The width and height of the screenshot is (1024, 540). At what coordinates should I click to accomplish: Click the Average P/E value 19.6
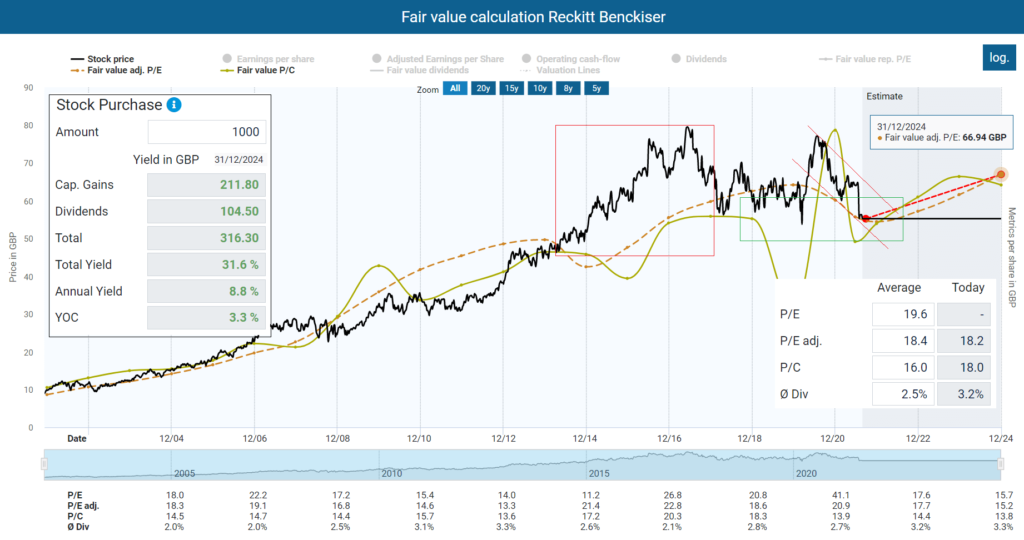tap(903, 314)
